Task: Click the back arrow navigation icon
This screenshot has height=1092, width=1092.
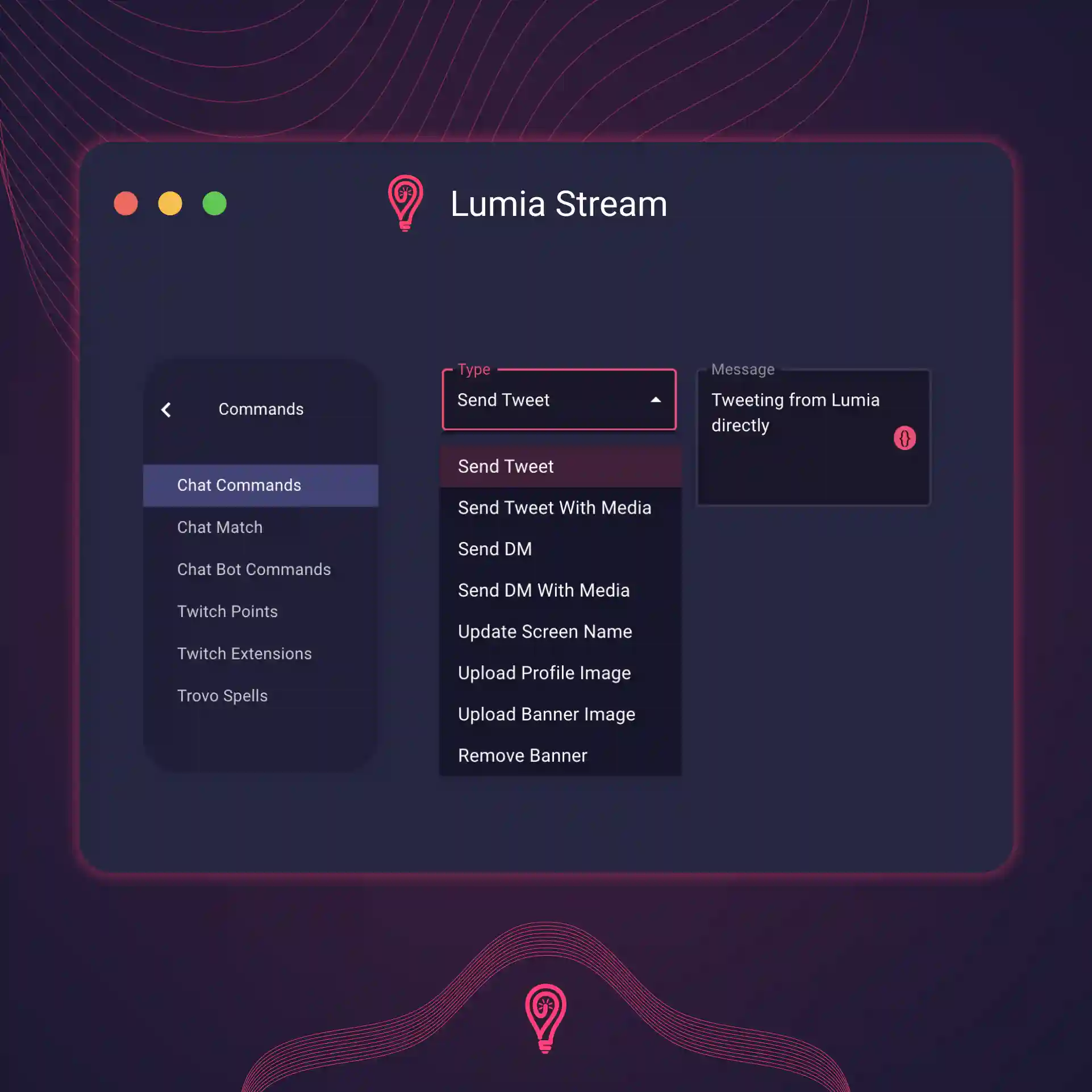Action: 165,409
